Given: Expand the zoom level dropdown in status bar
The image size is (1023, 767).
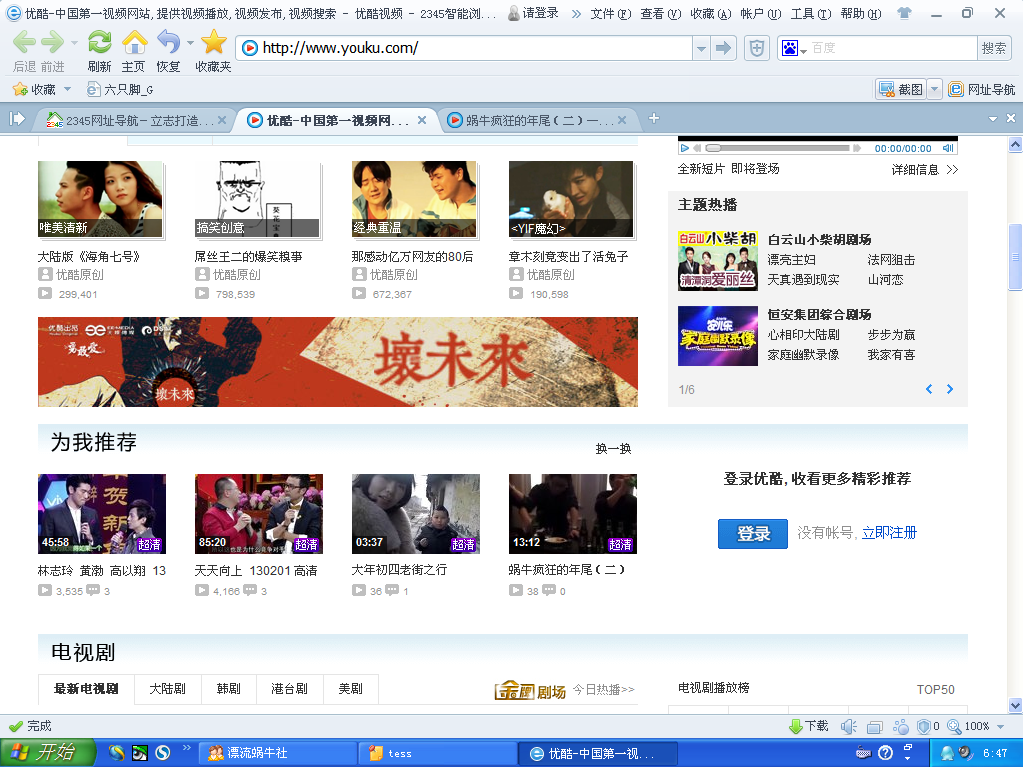Looking at the screenshot, I should pyautogui.click(x=1000, y=727).
